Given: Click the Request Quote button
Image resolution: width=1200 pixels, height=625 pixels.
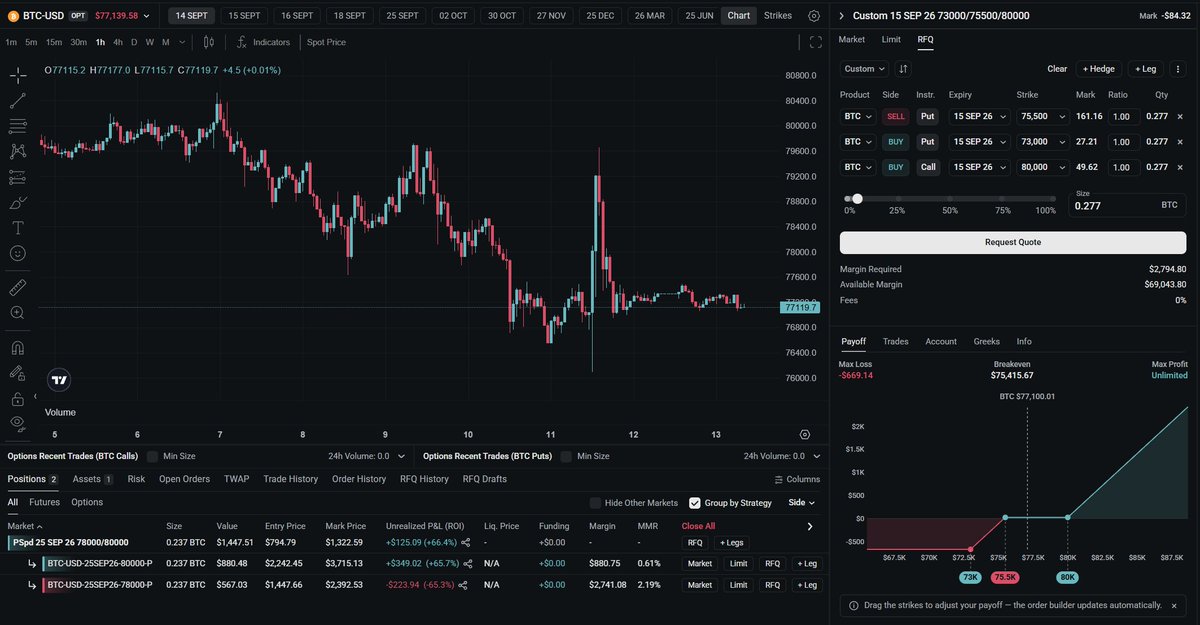Looking at the screenshot, I should pos(1013,242).
